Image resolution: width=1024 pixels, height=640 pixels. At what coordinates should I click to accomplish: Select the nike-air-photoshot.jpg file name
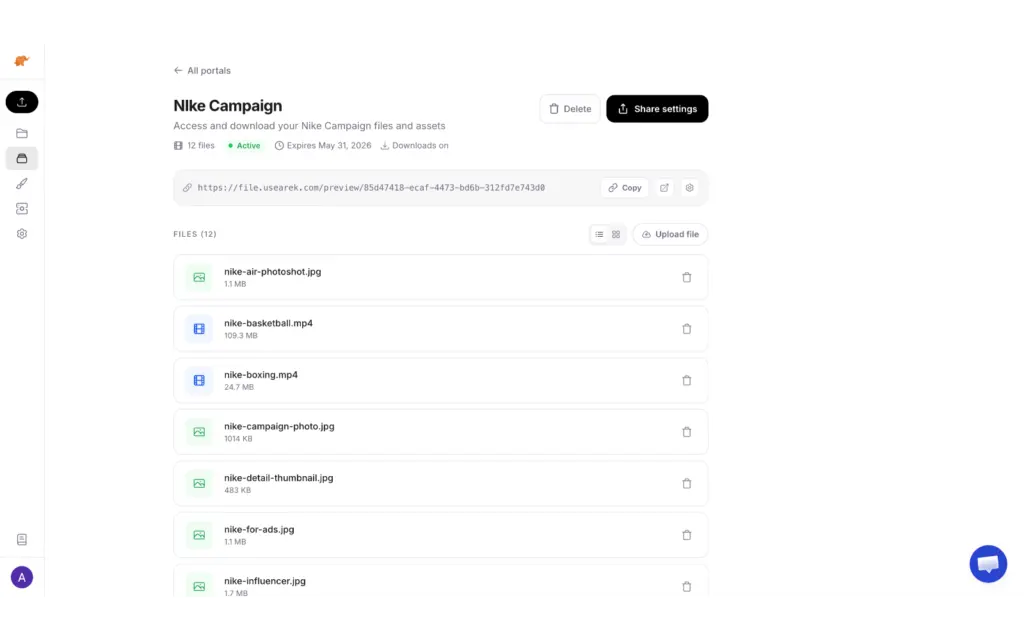tap(272, 272)
